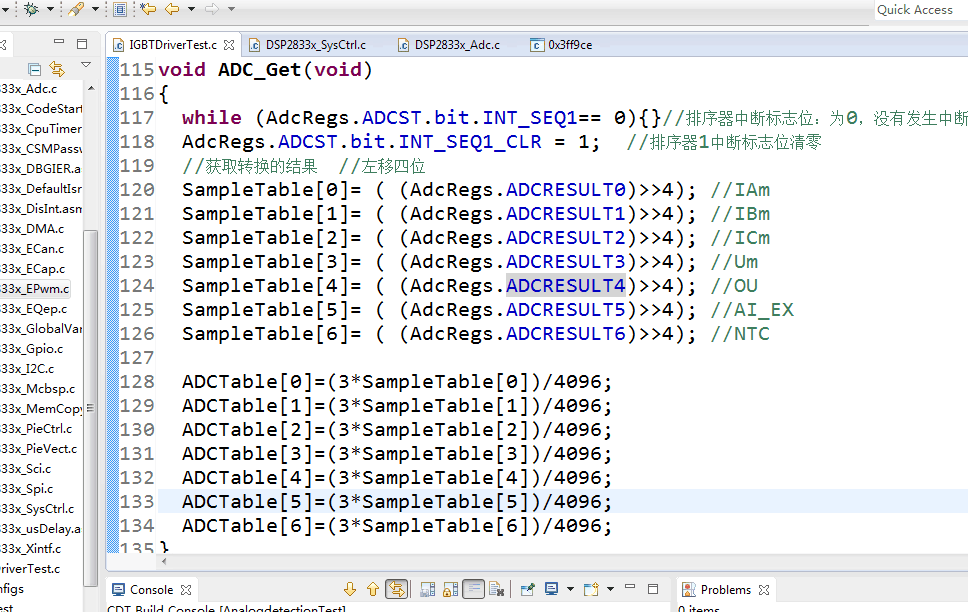The height and width of the screenshot is (612, 968).
Task: Open the Open Console dropdown arrow
Action: (610, 589)
